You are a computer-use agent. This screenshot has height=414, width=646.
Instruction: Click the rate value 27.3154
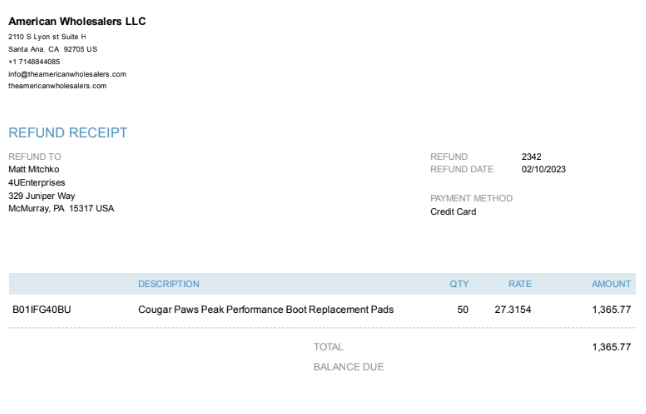[513, 309]
